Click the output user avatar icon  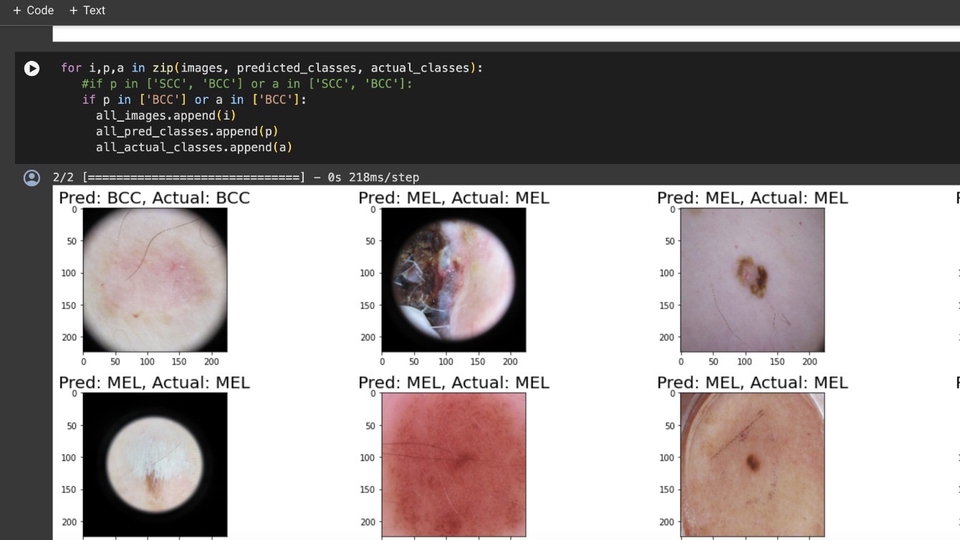pos(32,178)
